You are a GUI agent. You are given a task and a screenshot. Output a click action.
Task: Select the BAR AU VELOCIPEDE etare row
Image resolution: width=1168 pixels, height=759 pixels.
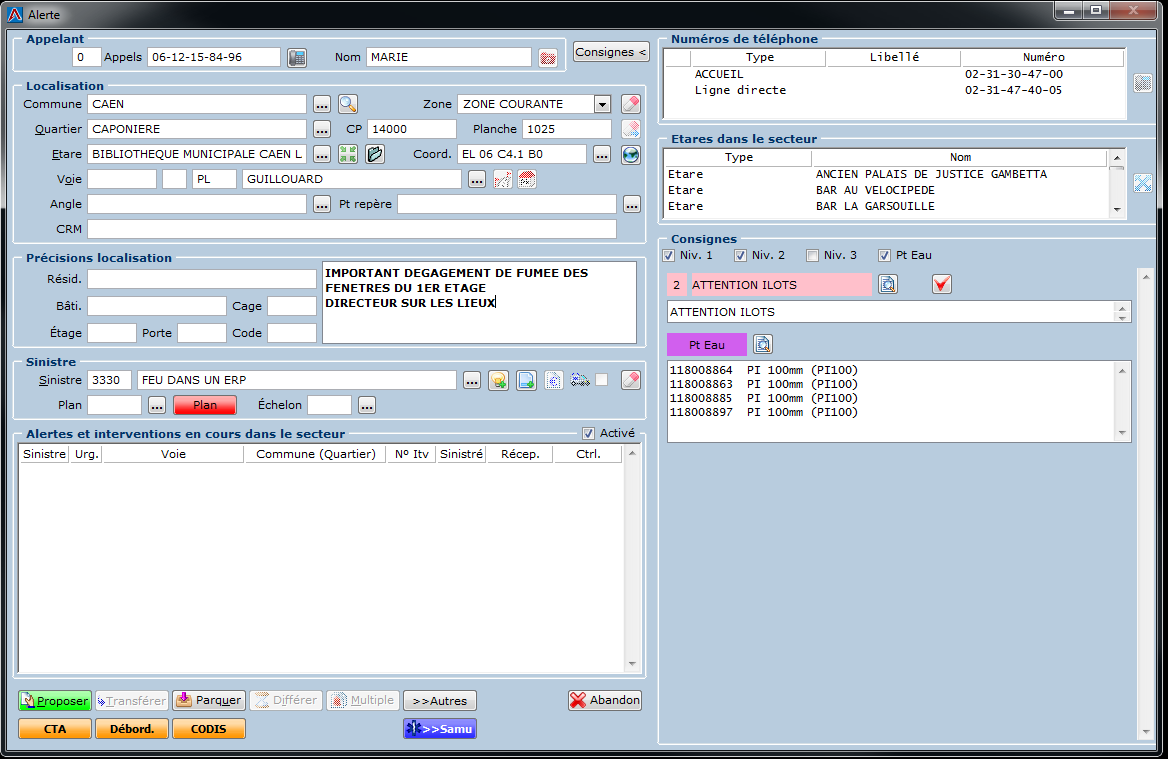[886, 191]
